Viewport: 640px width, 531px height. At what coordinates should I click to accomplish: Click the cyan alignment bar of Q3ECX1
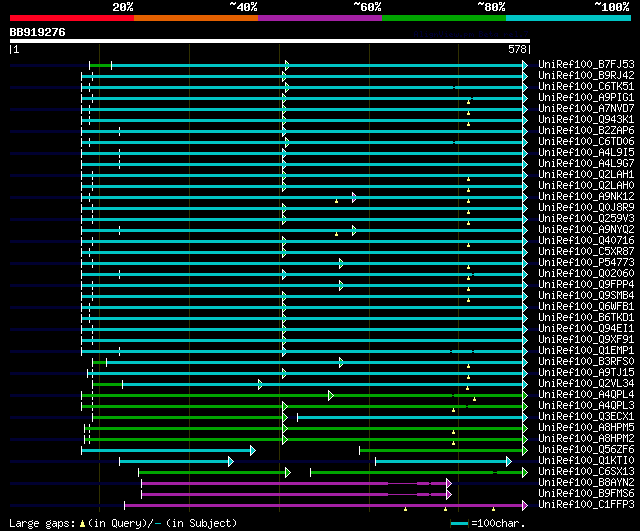[412, 418]
